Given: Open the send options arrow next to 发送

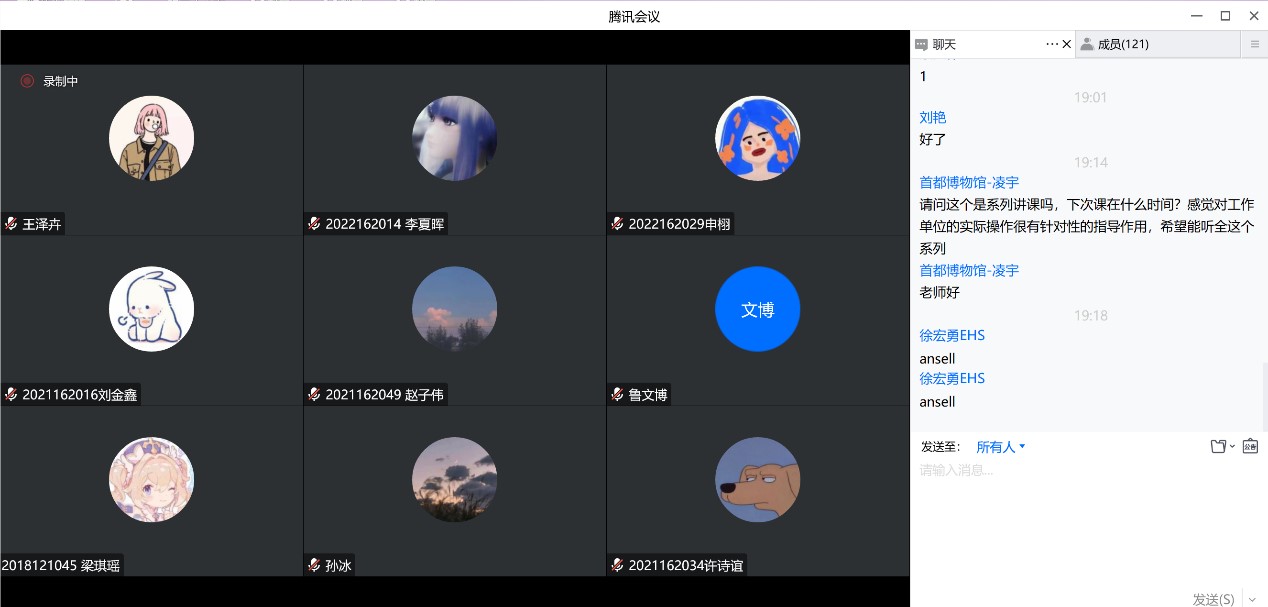Looking at the screenshot, I should pyautogui.click(x=1251, y=600).
